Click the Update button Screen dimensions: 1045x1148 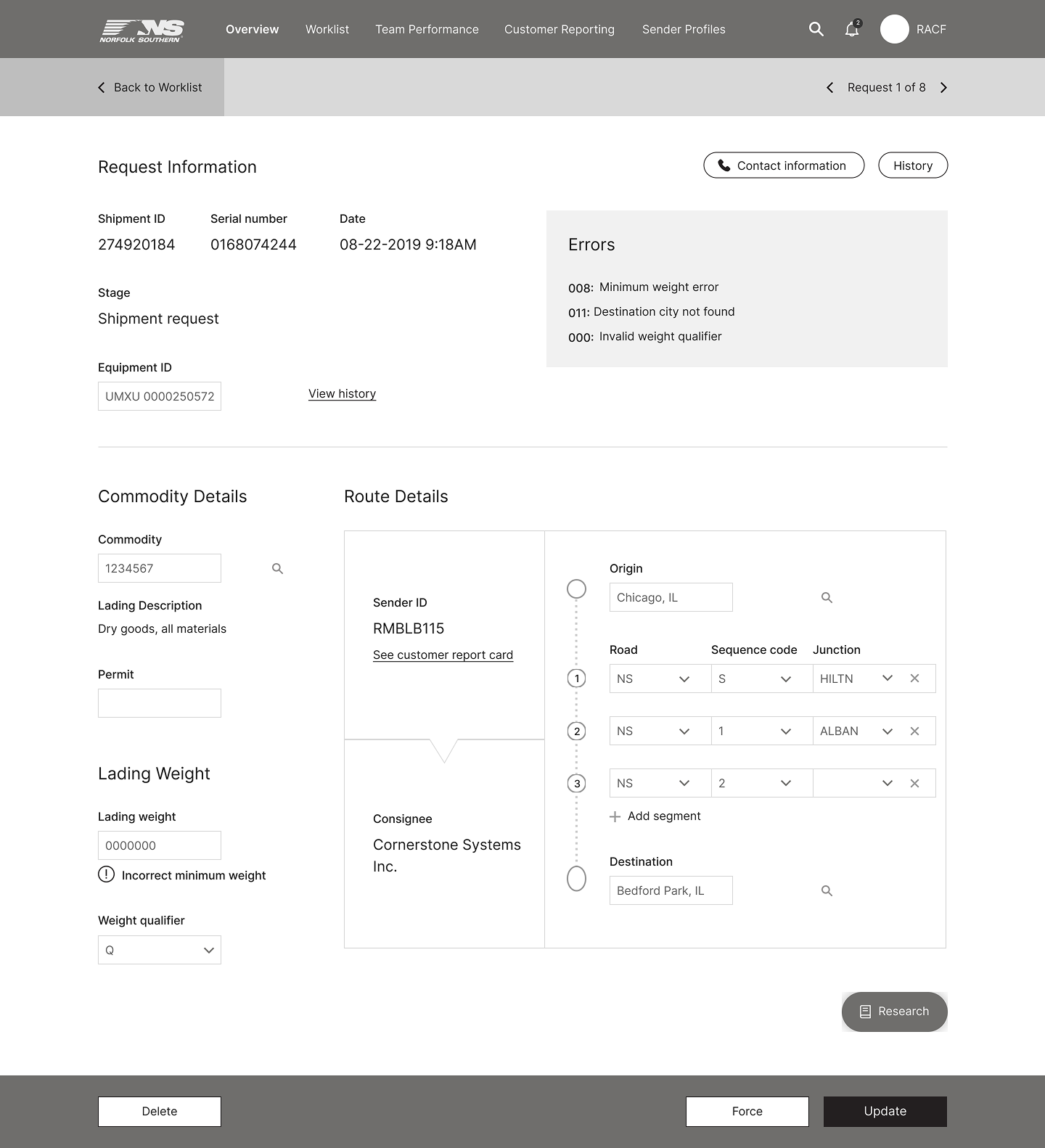[x=885, y=1111]
